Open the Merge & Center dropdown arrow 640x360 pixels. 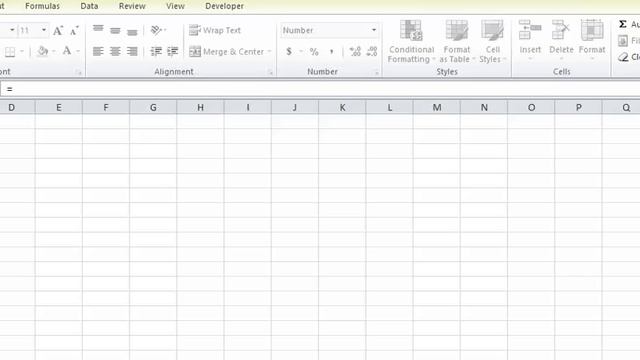tap(269, 52)
